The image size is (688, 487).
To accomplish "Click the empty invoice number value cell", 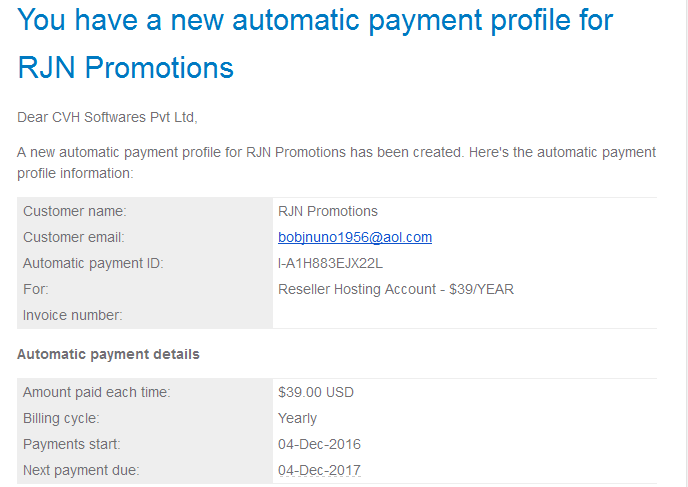I will 465,315.
